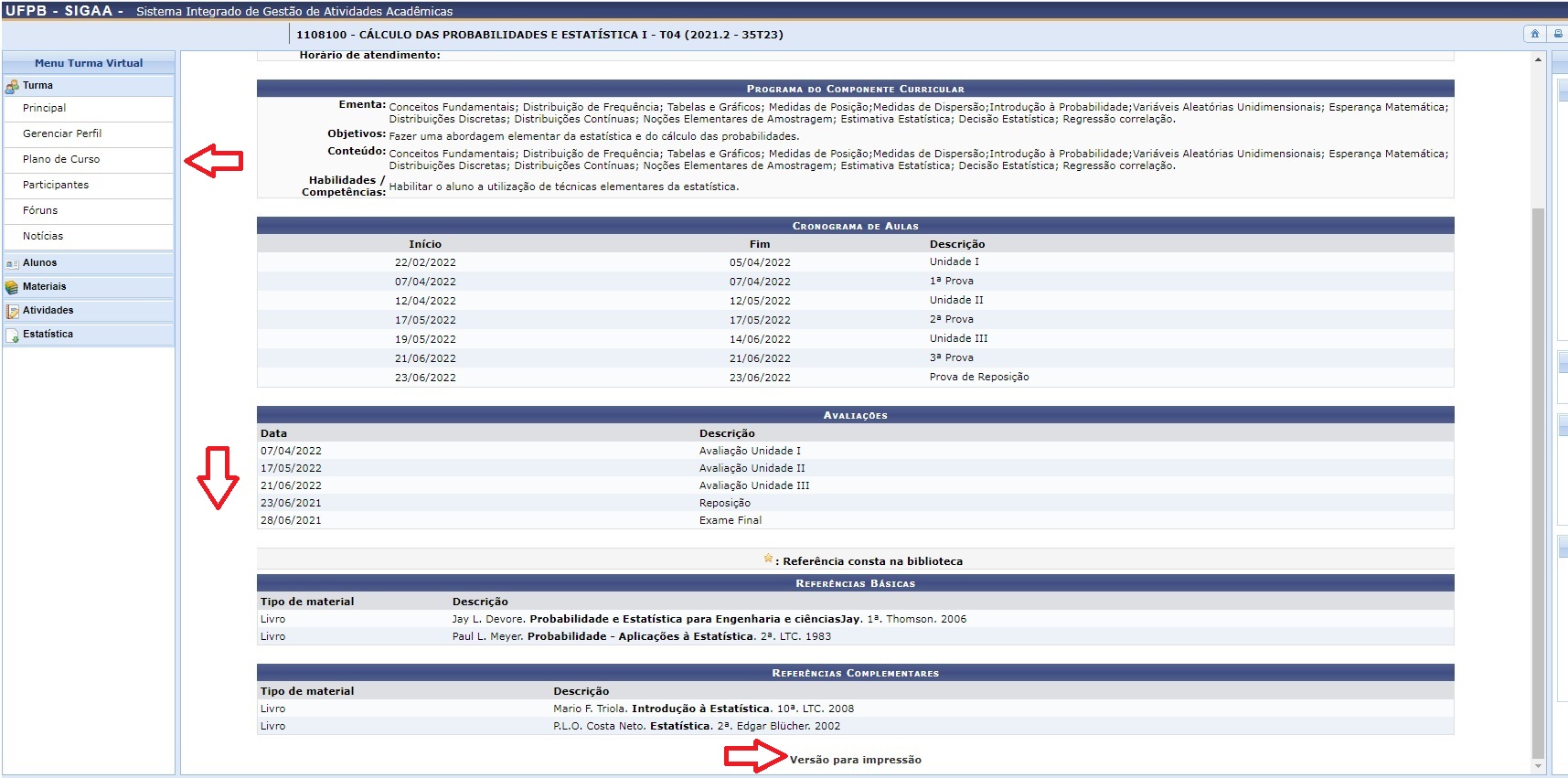The height and width of the screenshot is (778, 1568).
Task: Expand the Atividades menu section
Action: 48,311
